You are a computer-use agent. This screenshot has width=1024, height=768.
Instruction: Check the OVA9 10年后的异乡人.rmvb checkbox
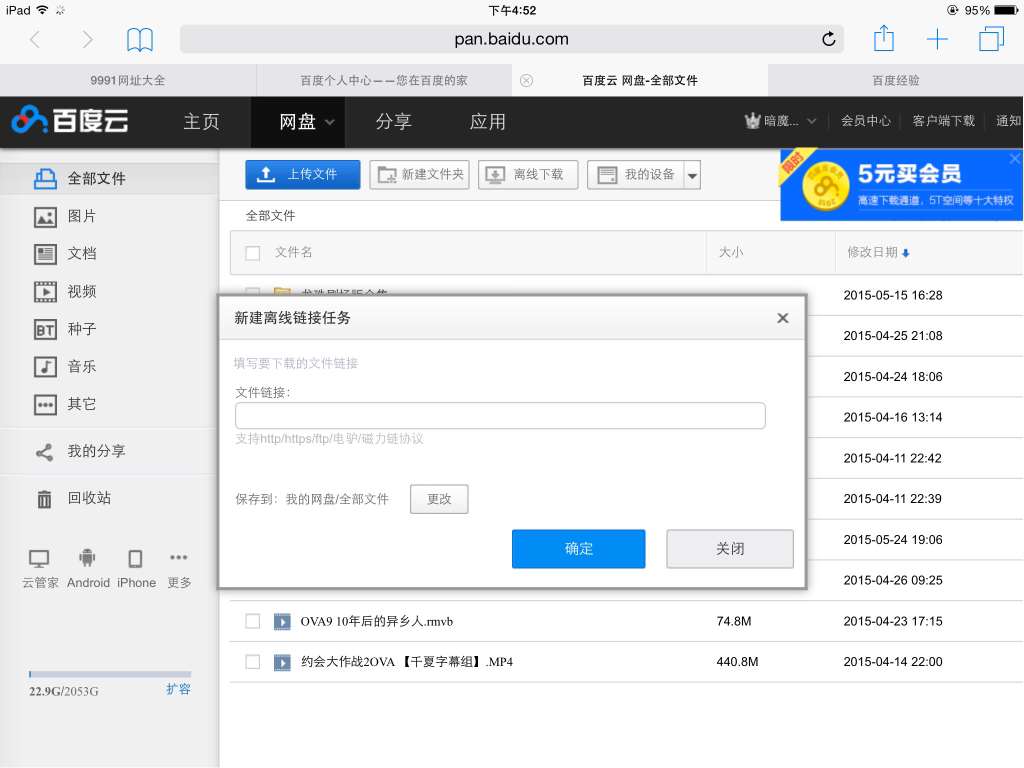pos(253,621)
